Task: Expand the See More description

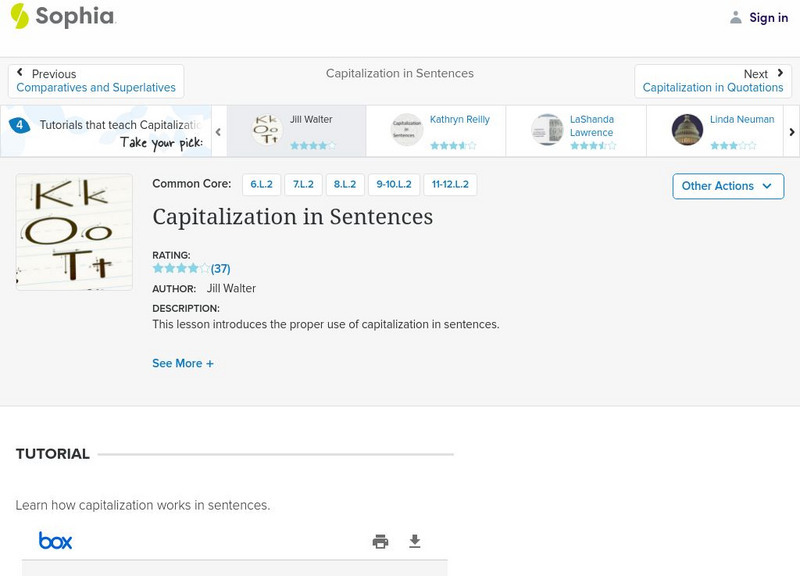Action: 183,364
